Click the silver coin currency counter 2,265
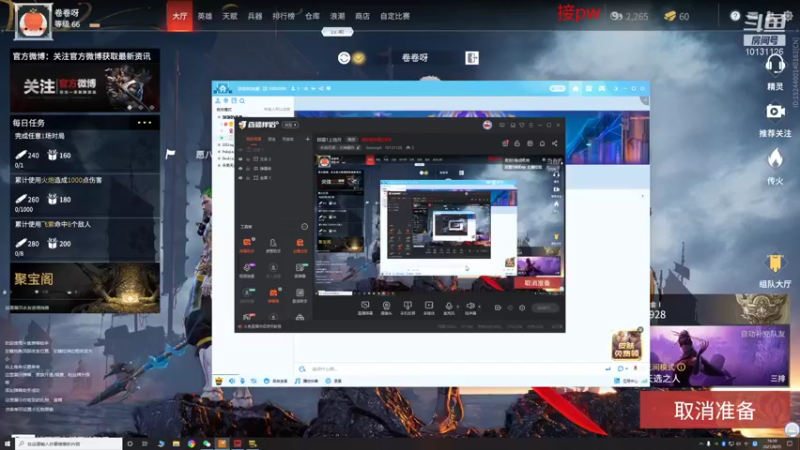800x450 pixels. point(629,16)
